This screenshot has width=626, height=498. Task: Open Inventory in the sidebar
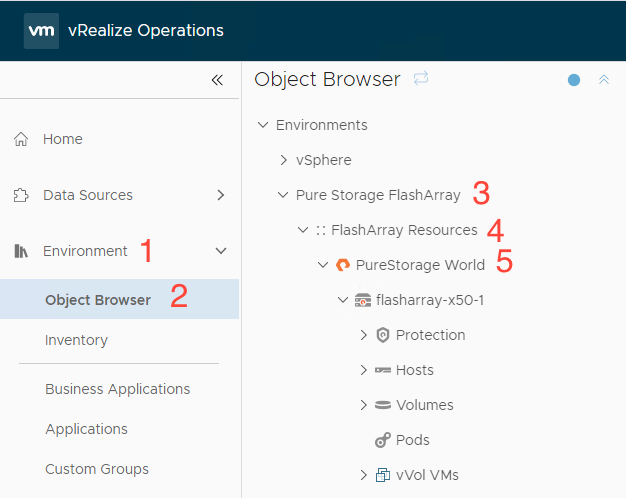point(76,340)
